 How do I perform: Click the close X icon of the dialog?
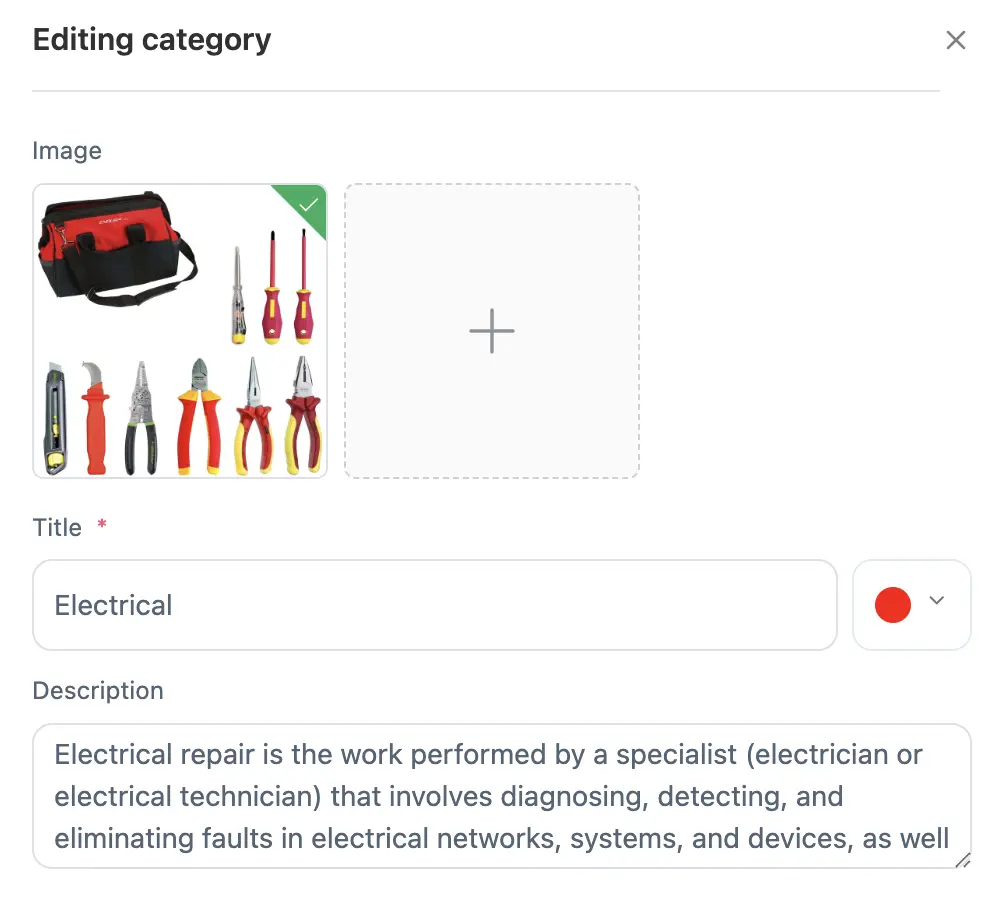[956, 40]
